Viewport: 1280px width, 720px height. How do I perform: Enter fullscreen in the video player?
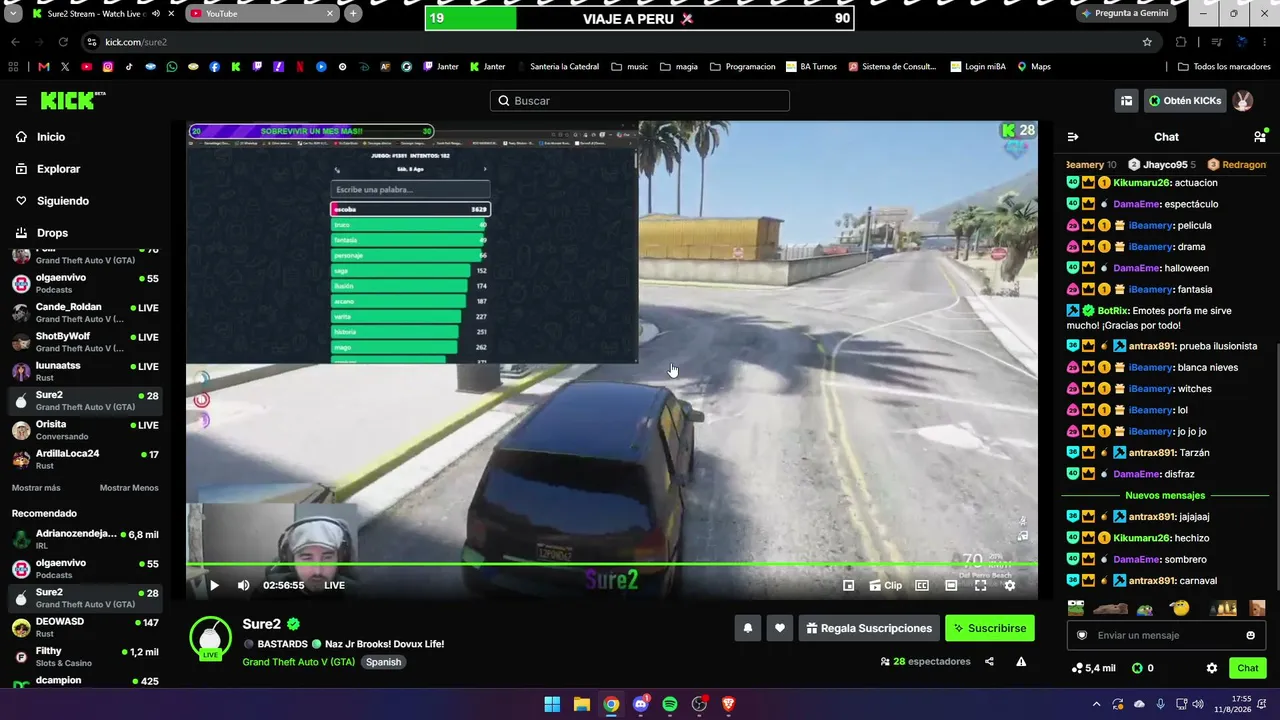click(981, 585)
